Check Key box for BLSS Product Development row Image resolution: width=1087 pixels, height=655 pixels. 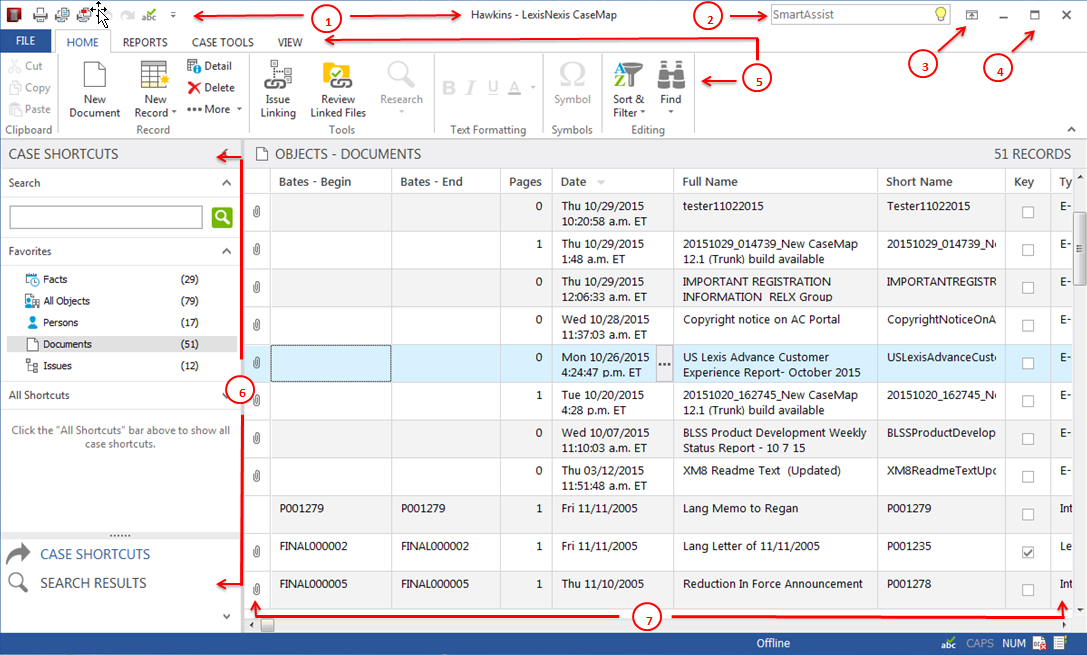1027,439
